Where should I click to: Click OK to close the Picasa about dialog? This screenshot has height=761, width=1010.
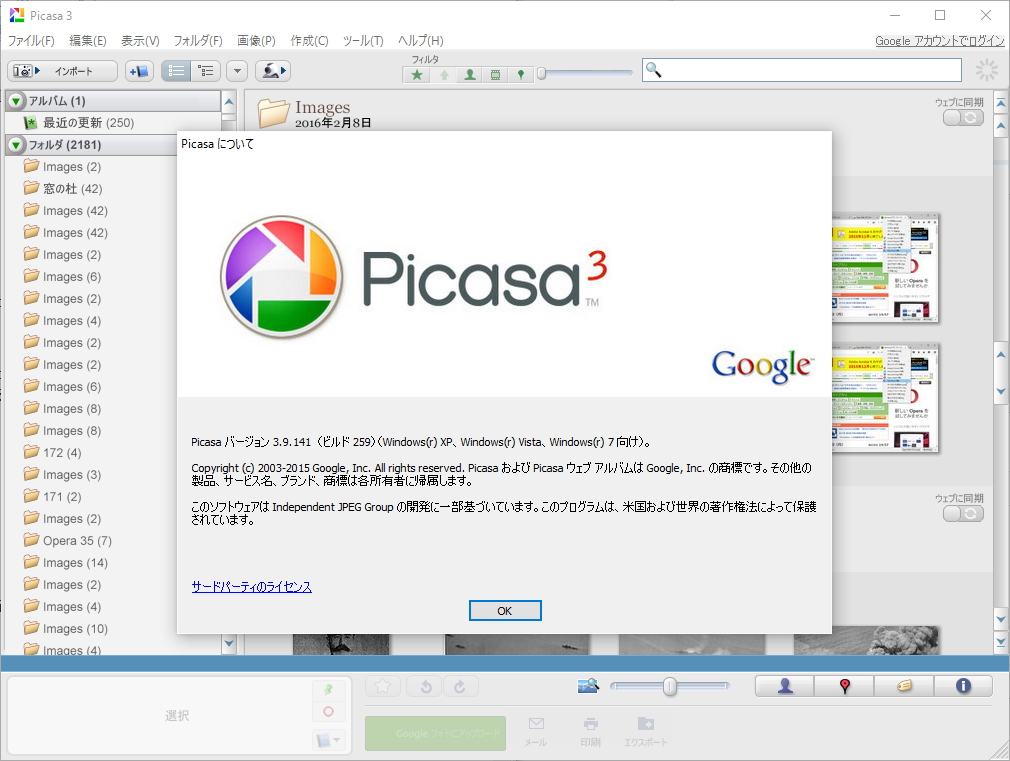click(505, 610)
